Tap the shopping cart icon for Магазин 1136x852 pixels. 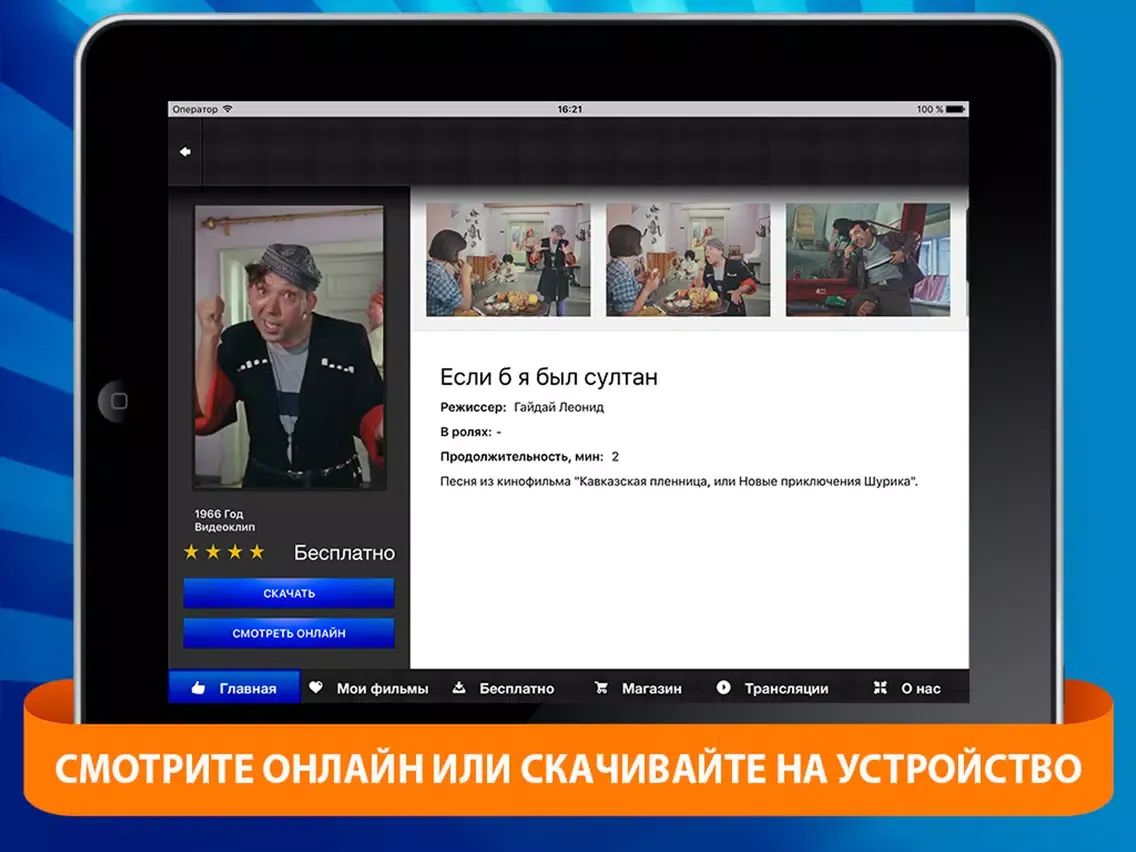[x=601, y=688]
